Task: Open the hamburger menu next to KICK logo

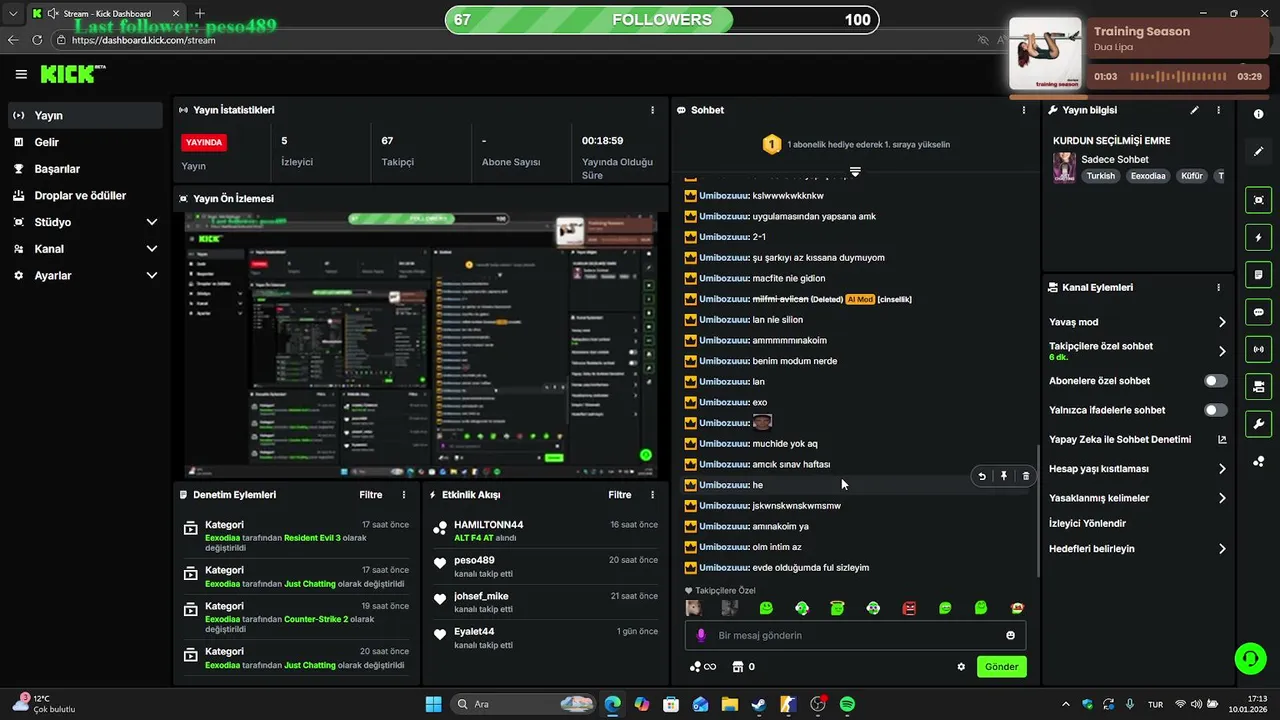Action: 21,74
